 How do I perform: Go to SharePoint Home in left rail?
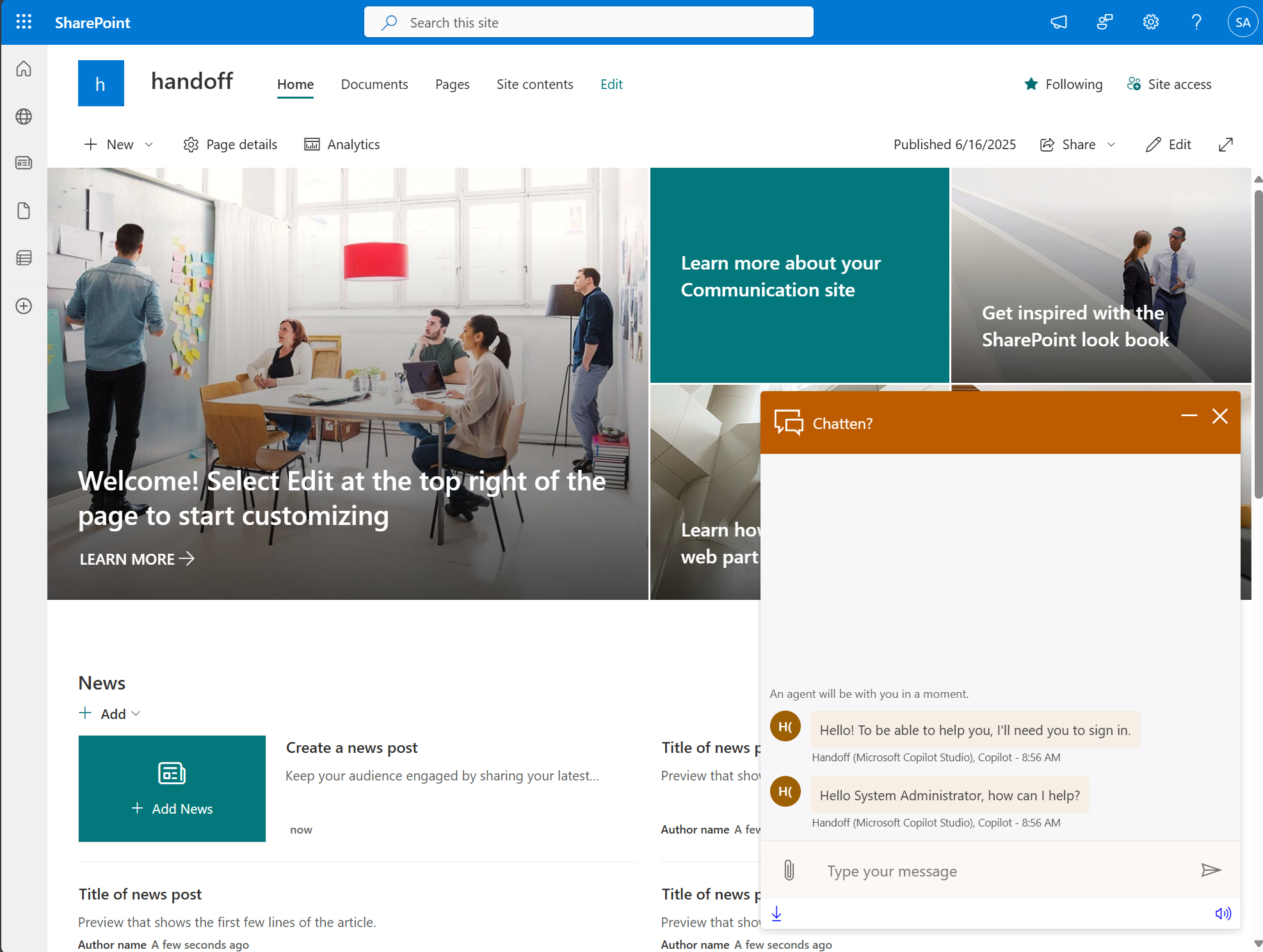[24, 69]
